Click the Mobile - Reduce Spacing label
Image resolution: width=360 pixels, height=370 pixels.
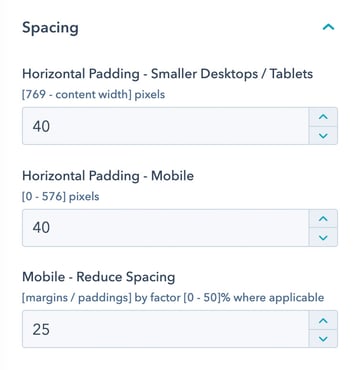pos(99,278)
